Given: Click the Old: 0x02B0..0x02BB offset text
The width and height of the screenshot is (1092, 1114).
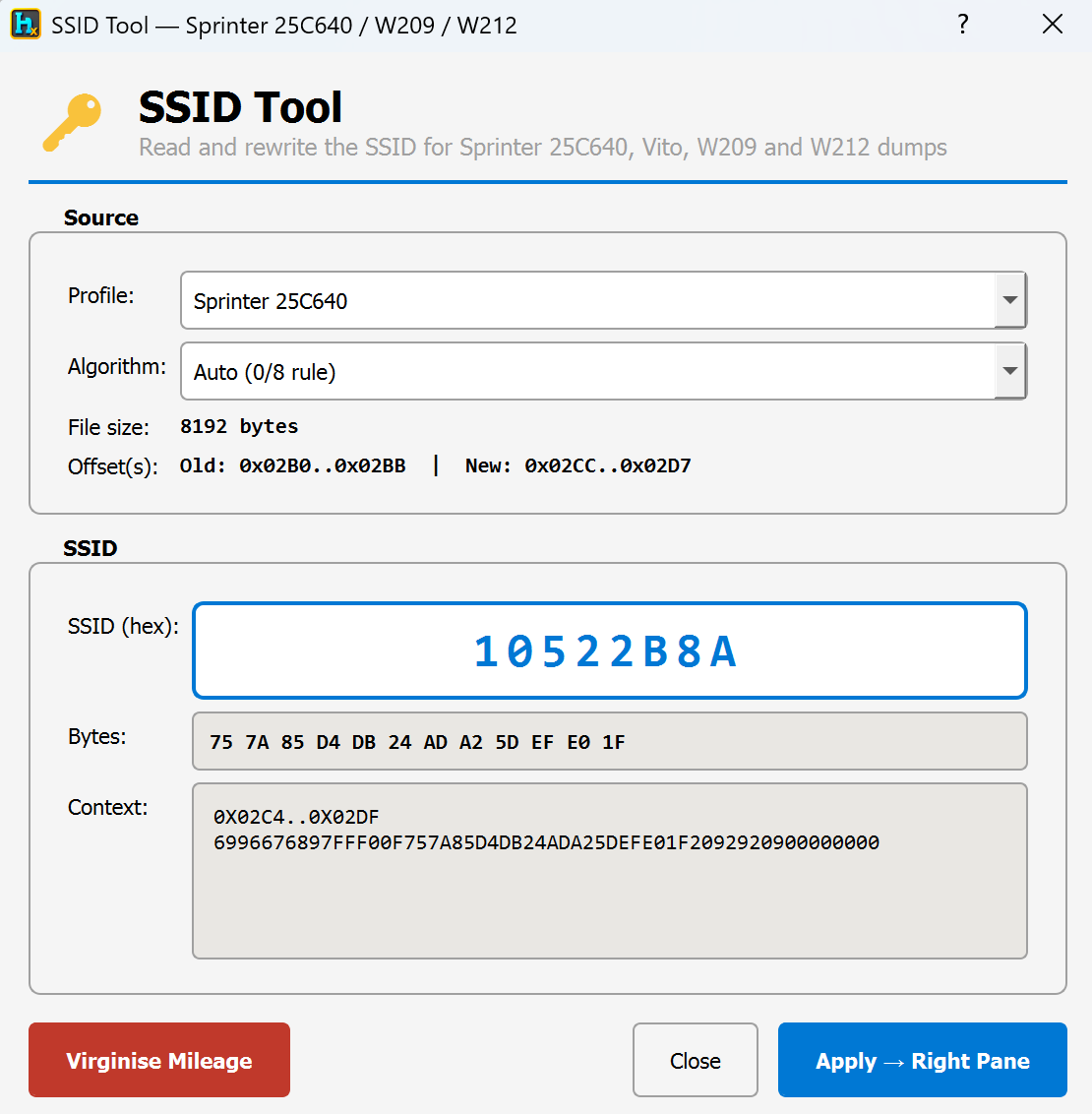Looking at the screenshot, I should pos(292,466).
